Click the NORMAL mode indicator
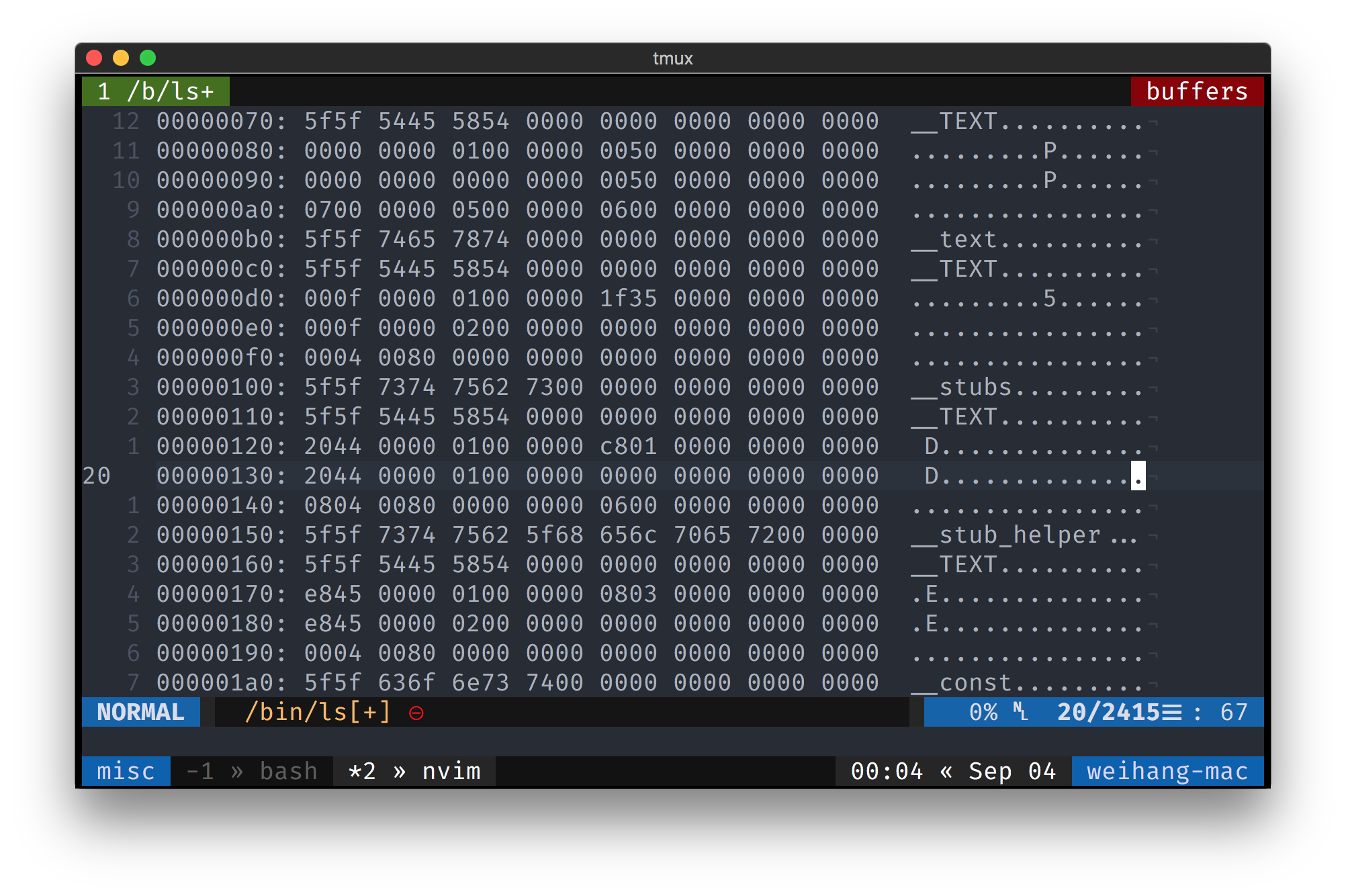The width and height of the screenshot is (1346, 896). pyautogui.click(x=140, y=712)
